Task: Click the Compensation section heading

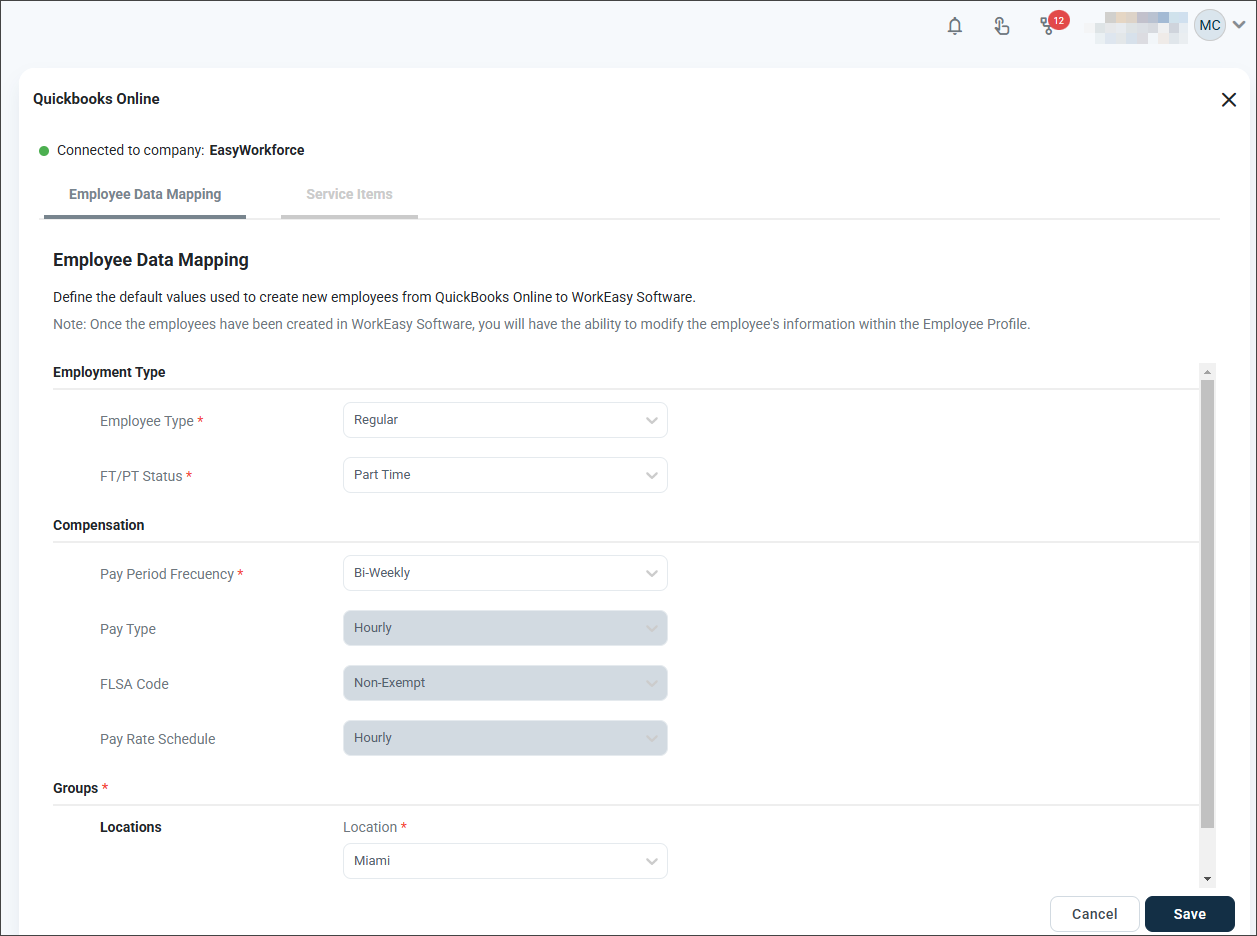Action: point(99,525)
